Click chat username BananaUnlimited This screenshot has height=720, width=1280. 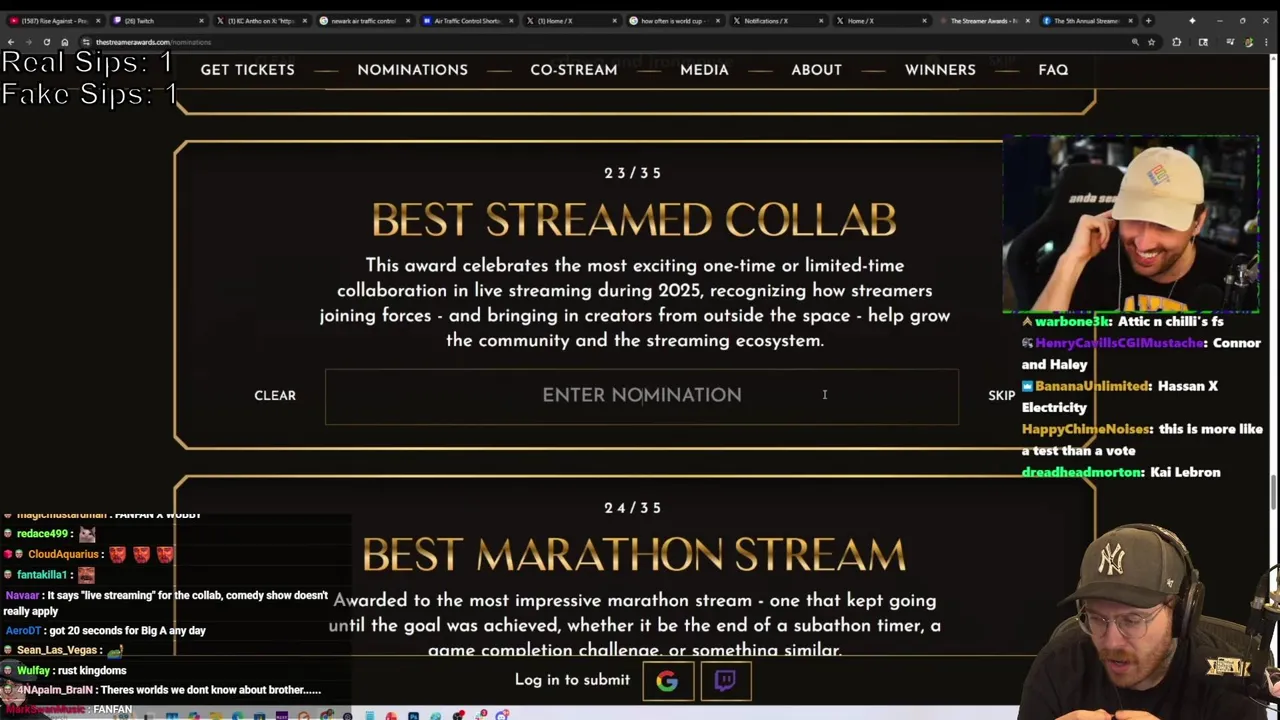coord(1091,386)
